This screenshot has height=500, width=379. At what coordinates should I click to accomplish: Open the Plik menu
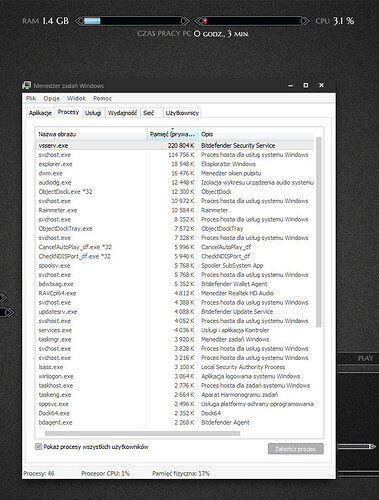(x=31, y=98)
